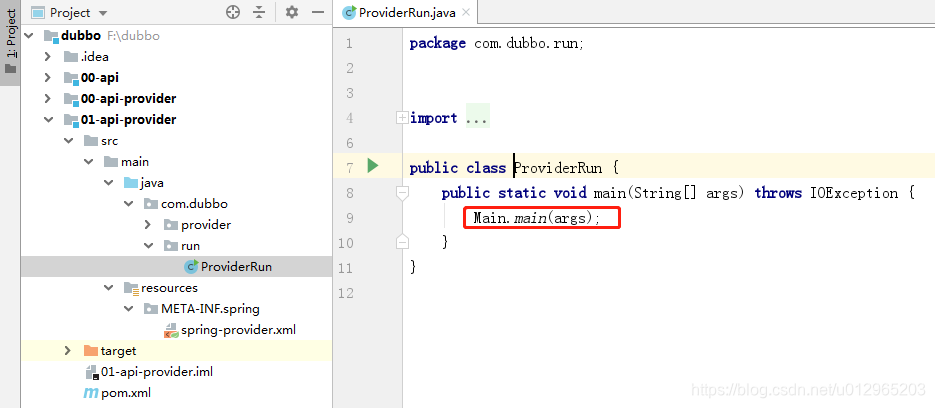Close the ProviderRun.java tab
The width and height of the screenshot is (935, 408).
(466, 13)
